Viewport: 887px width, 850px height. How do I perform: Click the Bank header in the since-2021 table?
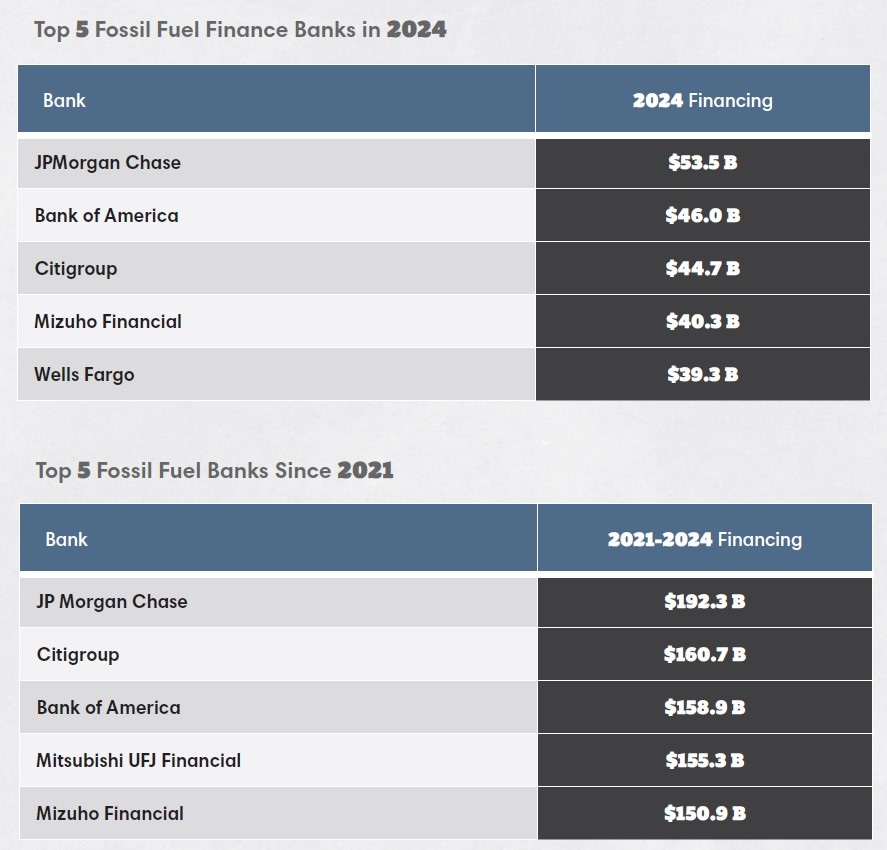(66, 540)
